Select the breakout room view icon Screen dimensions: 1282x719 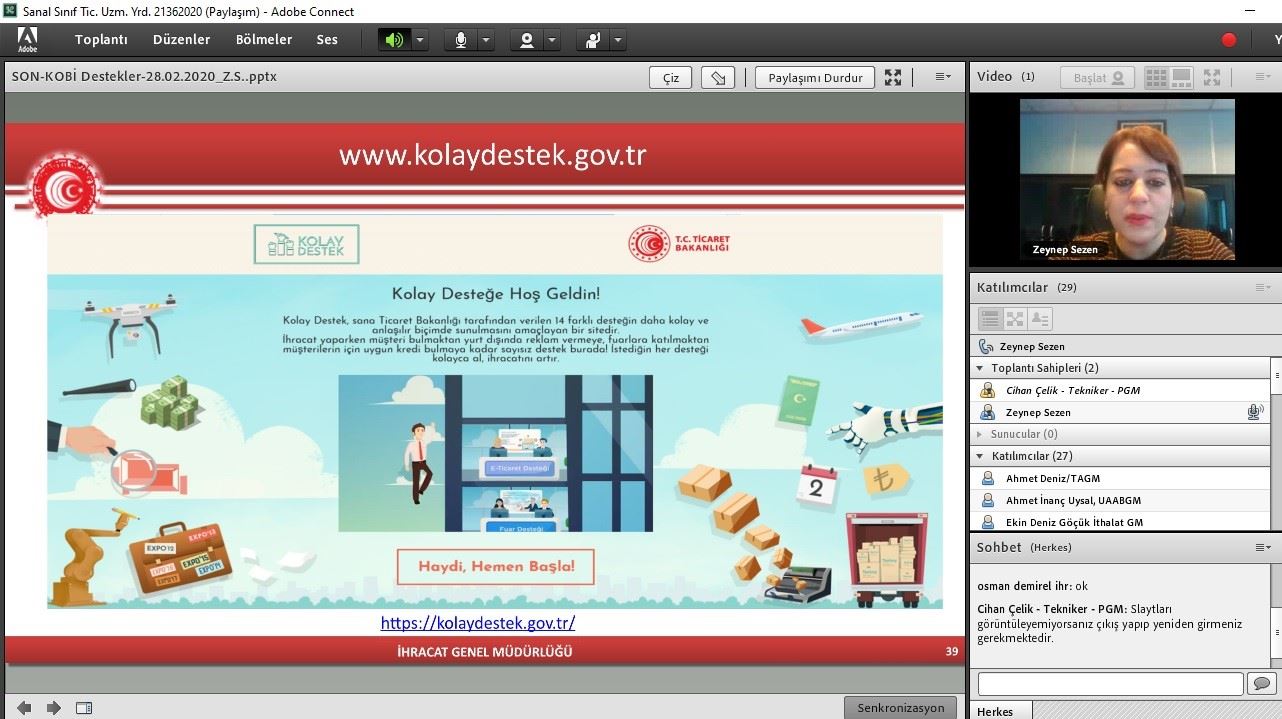(x=1015, y=319)
